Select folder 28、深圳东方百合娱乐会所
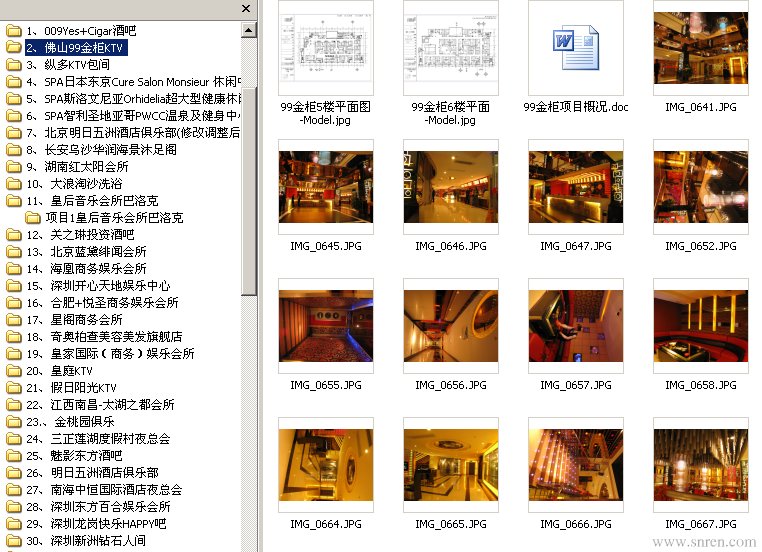The image size is (762, 552). pyautogui.click(x=98, y=507)
